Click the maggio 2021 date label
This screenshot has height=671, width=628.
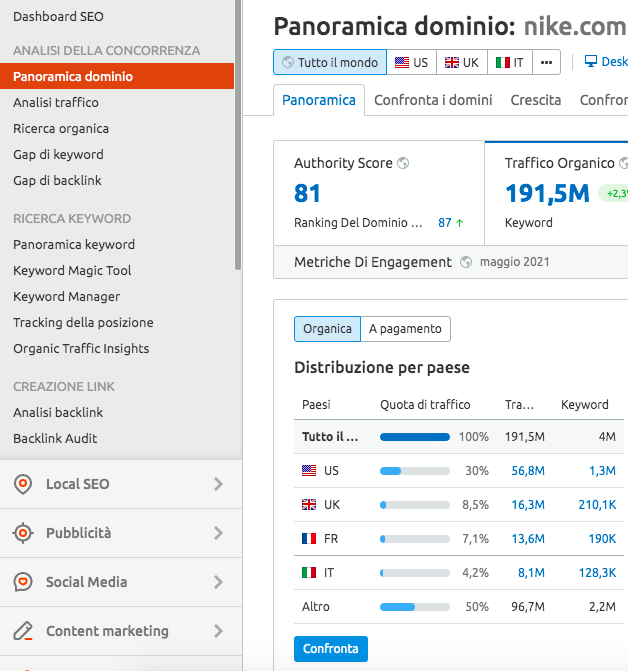[x=515, y=261]
